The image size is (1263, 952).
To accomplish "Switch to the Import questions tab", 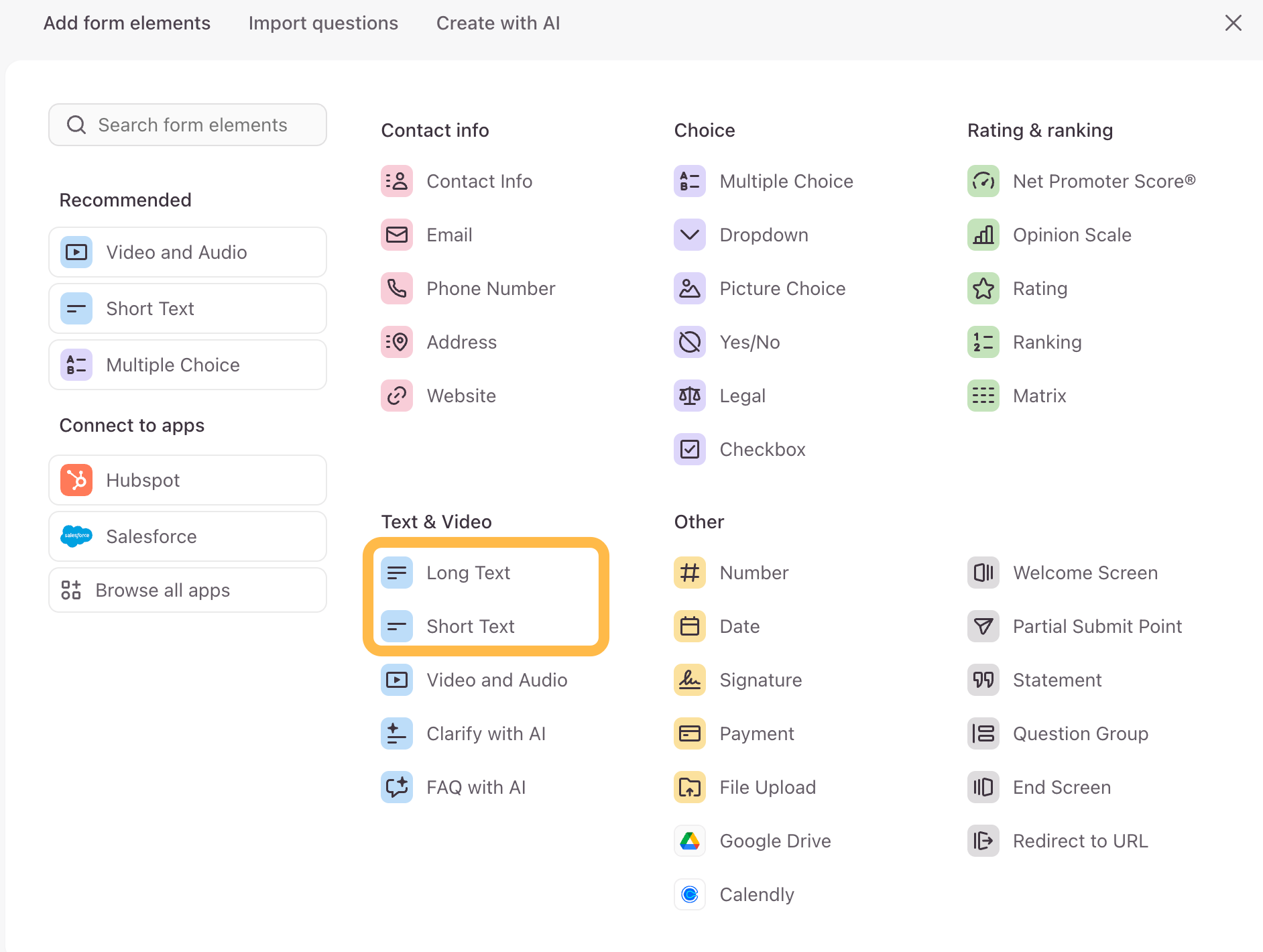I will tap(323, 23).
